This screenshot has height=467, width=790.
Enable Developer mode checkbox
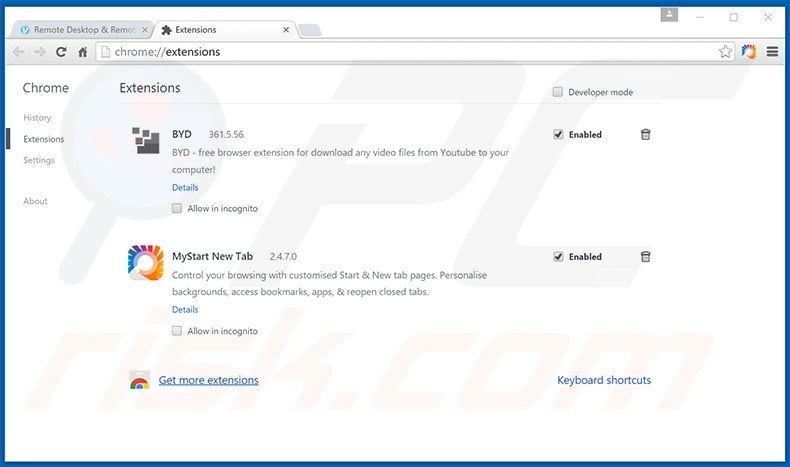coord(557,92)
